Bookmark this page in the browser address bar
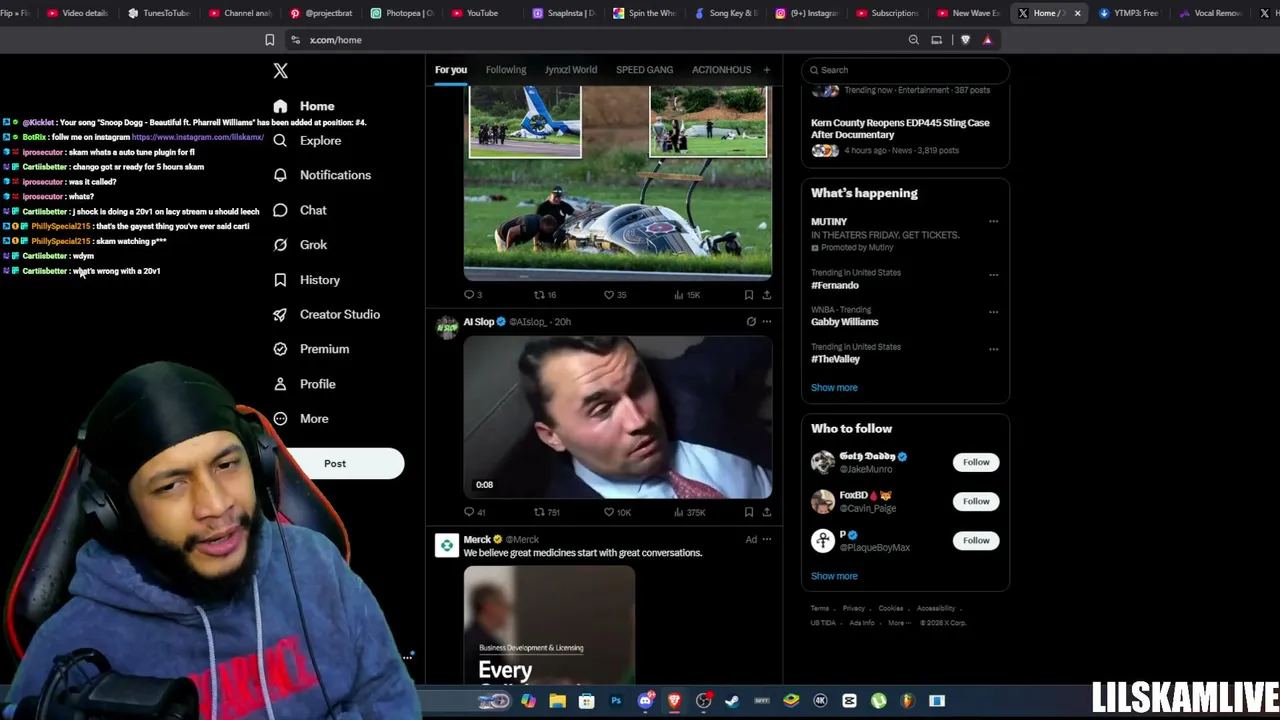Screen dimensions: 1280x720 pos(269,40)
